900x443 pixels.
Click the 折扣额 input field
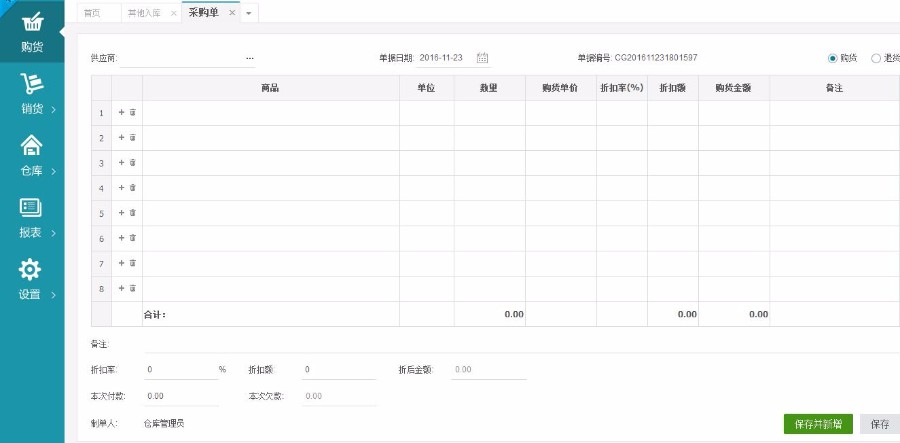(x=339, y=370)
